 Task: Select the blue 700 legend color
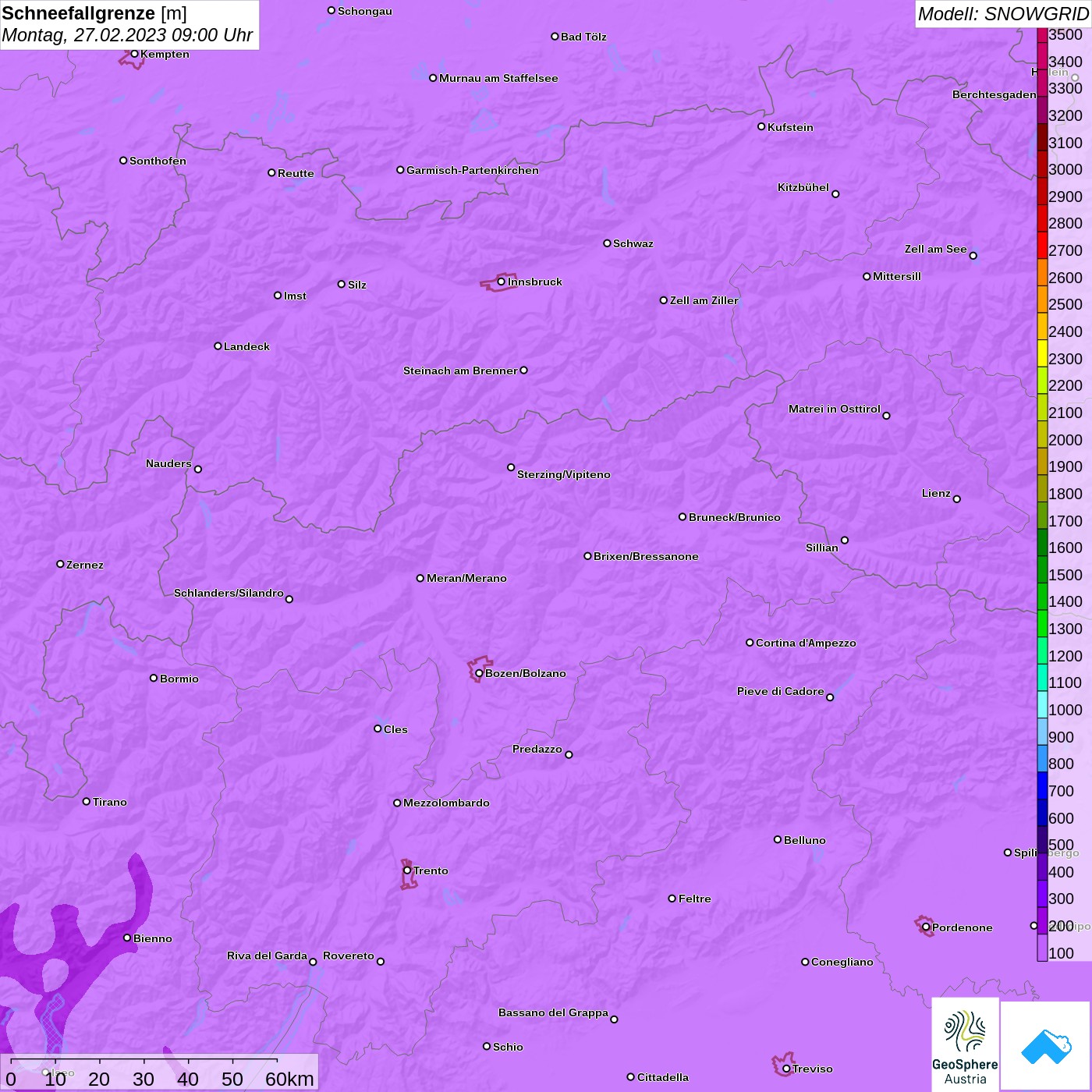point(1042,785)
